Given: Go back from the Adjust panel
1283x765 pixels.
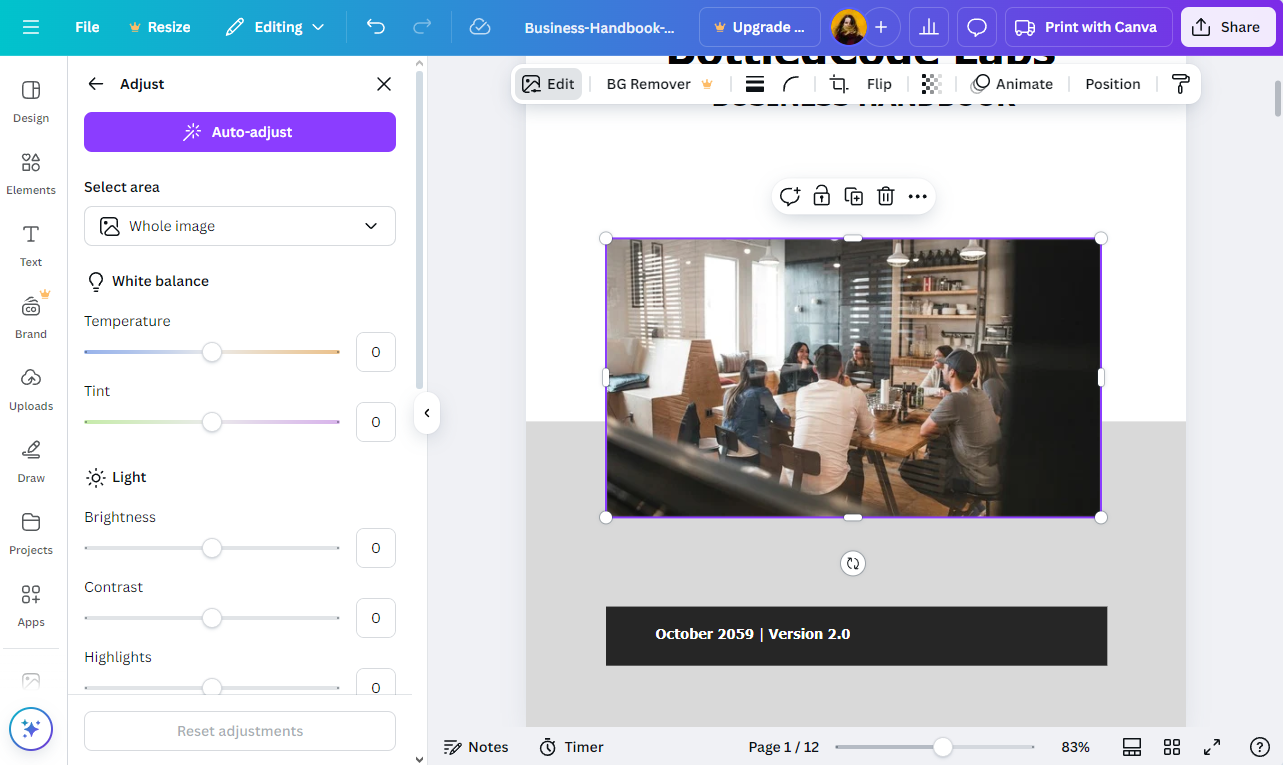Looking at the screenshot, I should (96, 84).
